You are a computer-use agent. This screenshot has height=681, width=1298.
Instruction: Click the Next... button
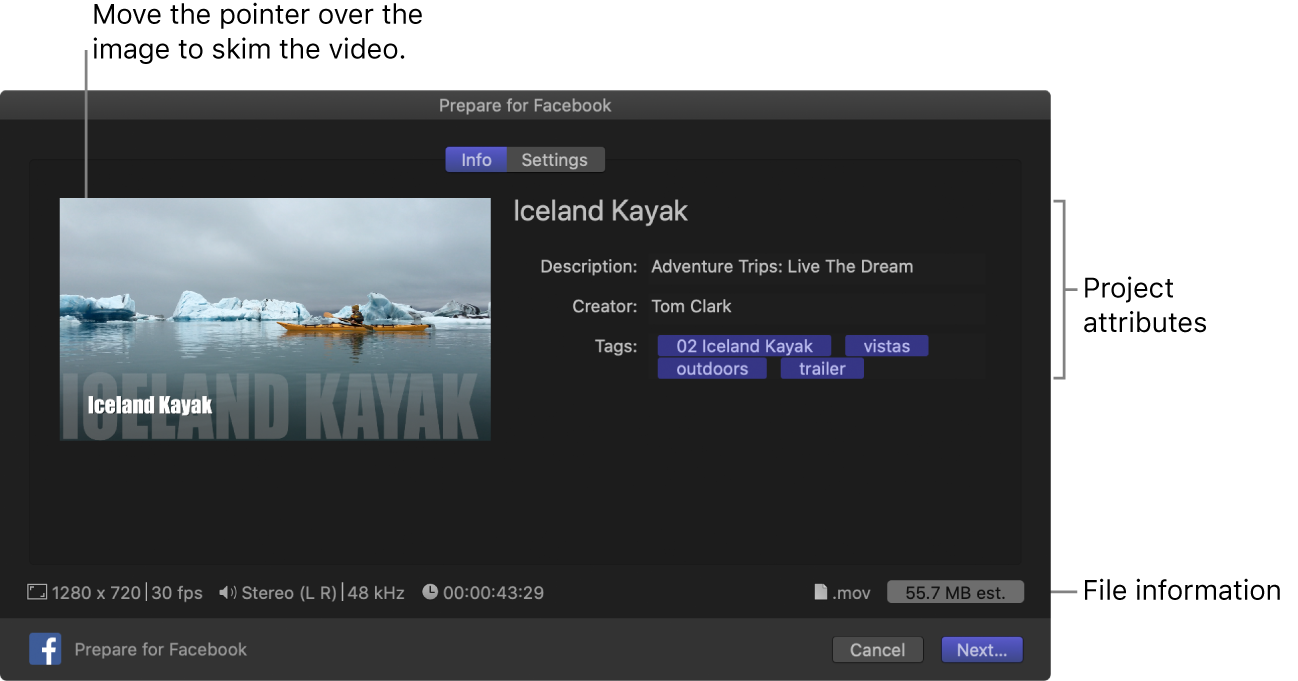point(982,650)
